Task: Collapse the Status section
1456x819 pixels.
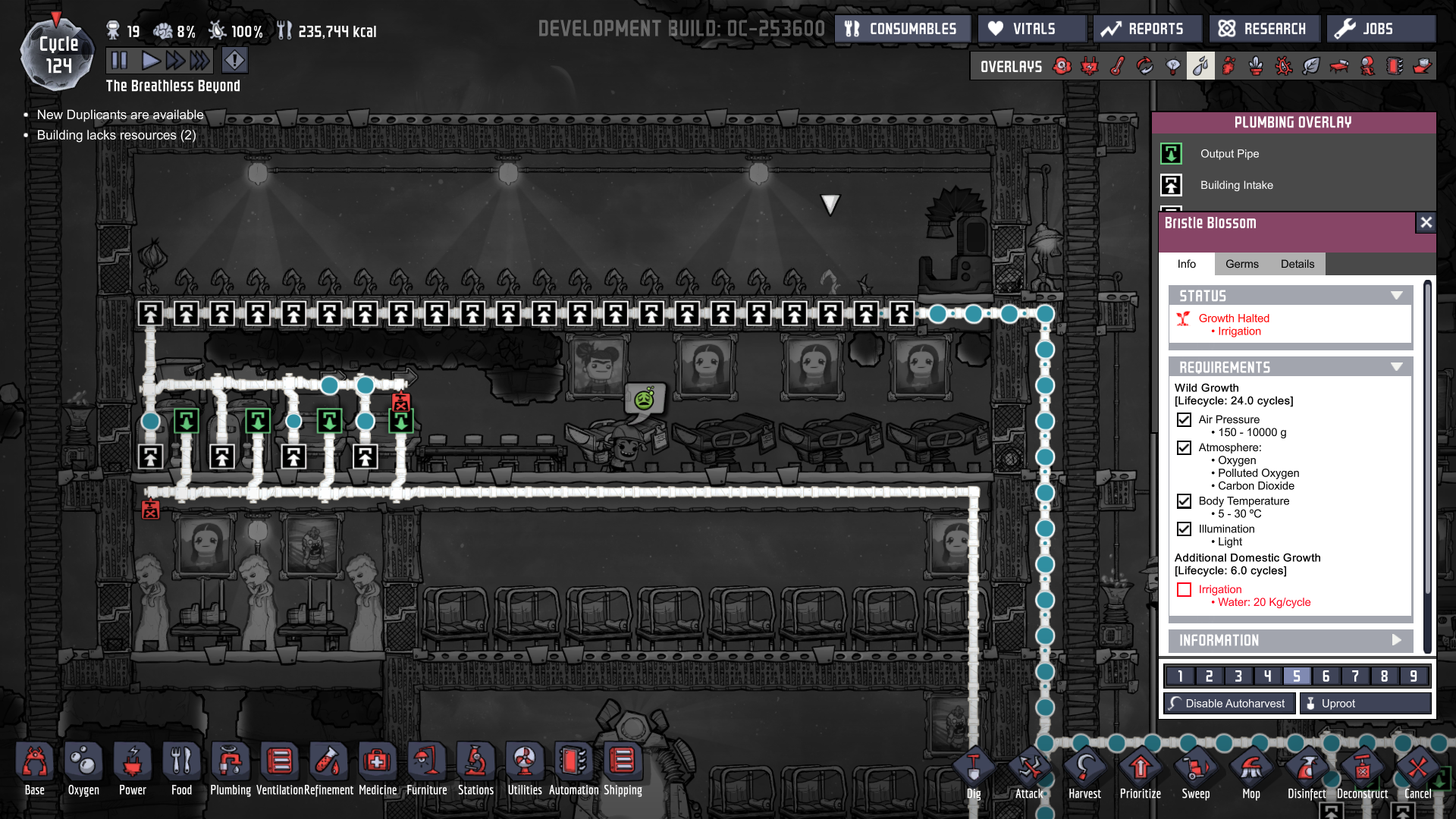Action: (x=1396, y=296)
